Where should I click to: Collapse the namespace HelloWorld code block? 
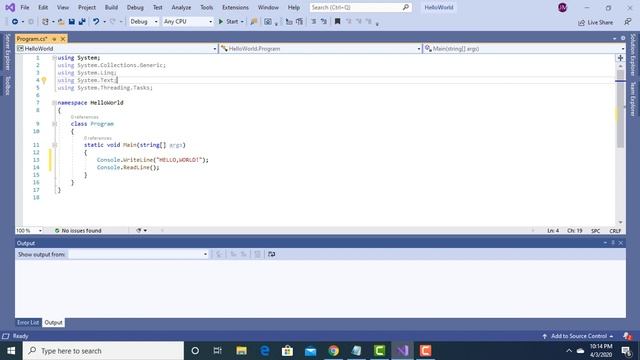pos(54,103)
